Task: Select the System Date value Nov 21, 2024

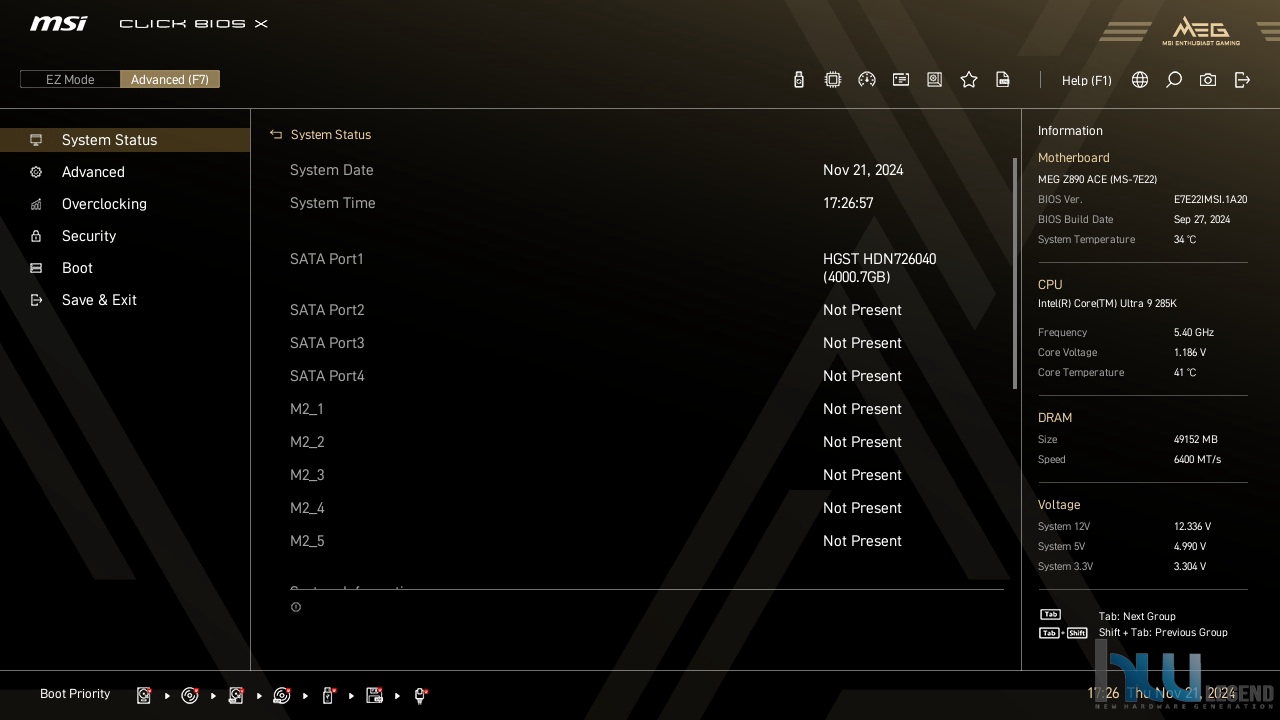Action: 863,170
